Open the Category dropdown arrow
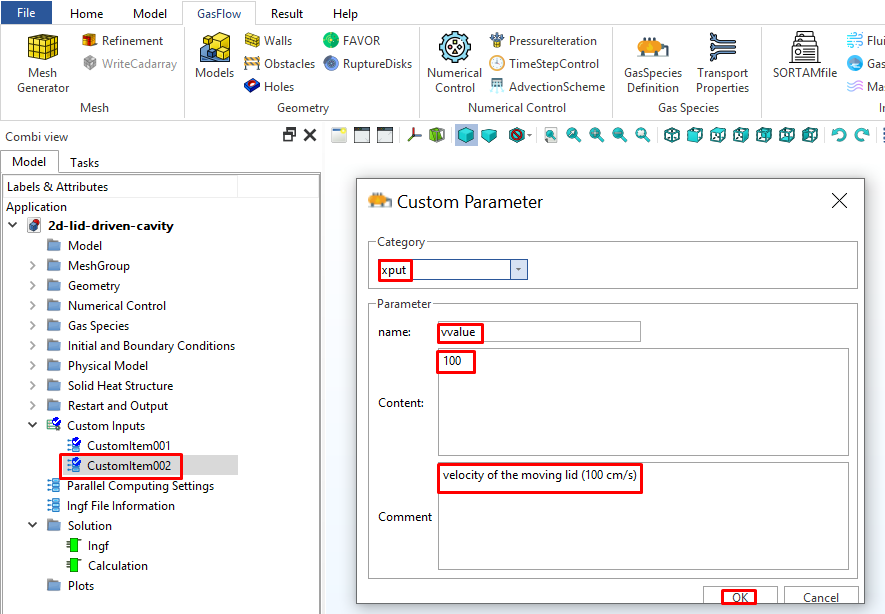Image resolution: width=885 pixels, height=614 pixels. click(x=518, y=270)
